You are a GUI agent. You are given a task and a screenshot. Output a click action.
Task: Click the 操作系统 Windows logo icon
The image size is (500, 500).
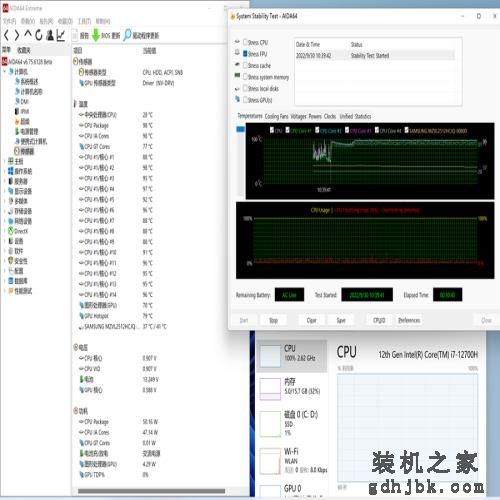(11, 171)
